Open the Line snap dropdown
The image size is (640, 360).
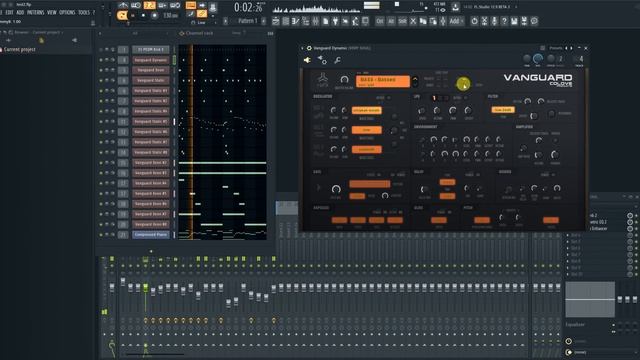point(202,22)
